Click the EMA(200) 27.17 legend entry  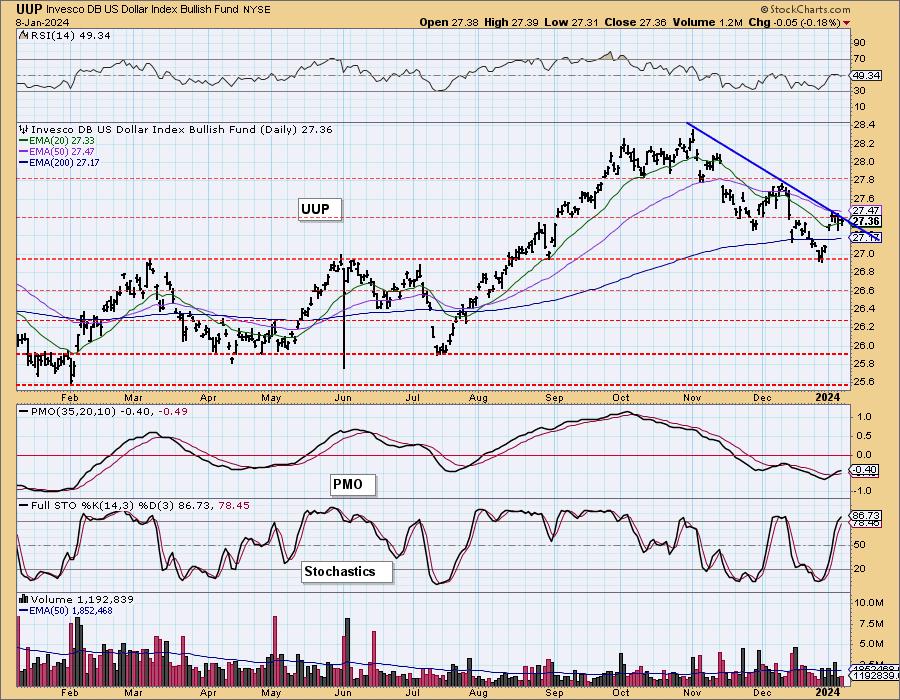(x=60, y=162)
